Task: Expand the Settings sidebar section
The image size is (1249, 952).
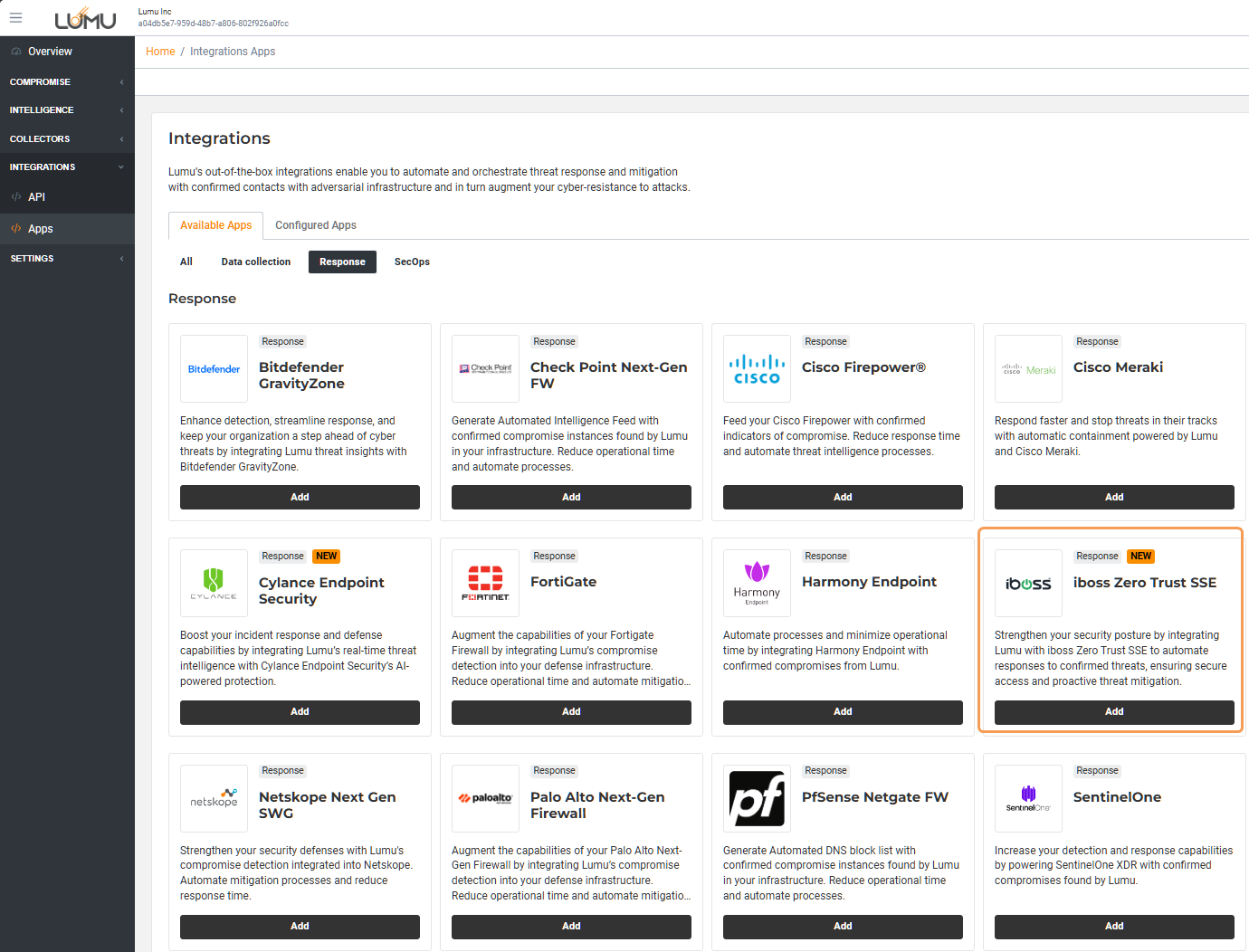Action: (67, 259)
